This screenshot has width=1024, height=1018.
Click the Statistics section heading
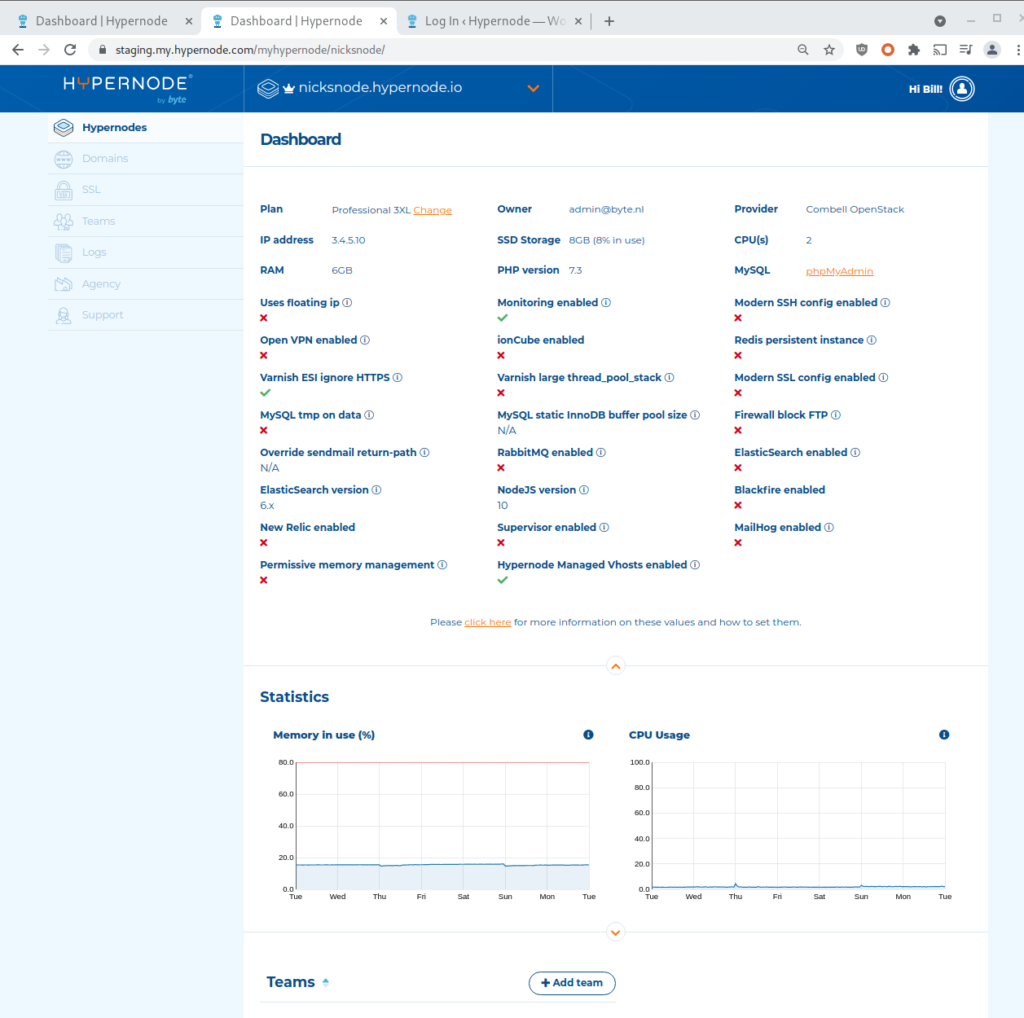point(295,697)
